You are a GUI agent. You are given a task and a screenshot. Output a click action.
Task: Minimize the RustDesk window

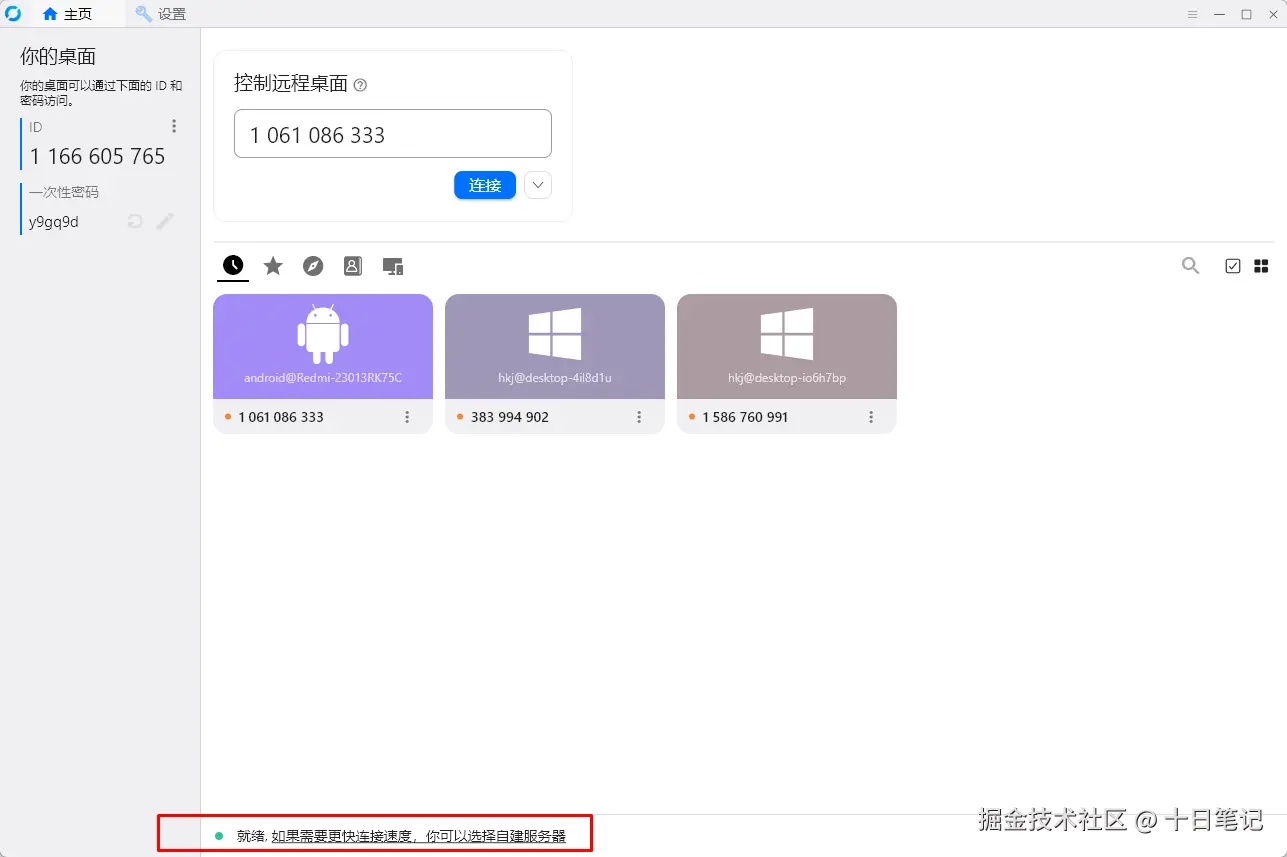coord(1219,14)
